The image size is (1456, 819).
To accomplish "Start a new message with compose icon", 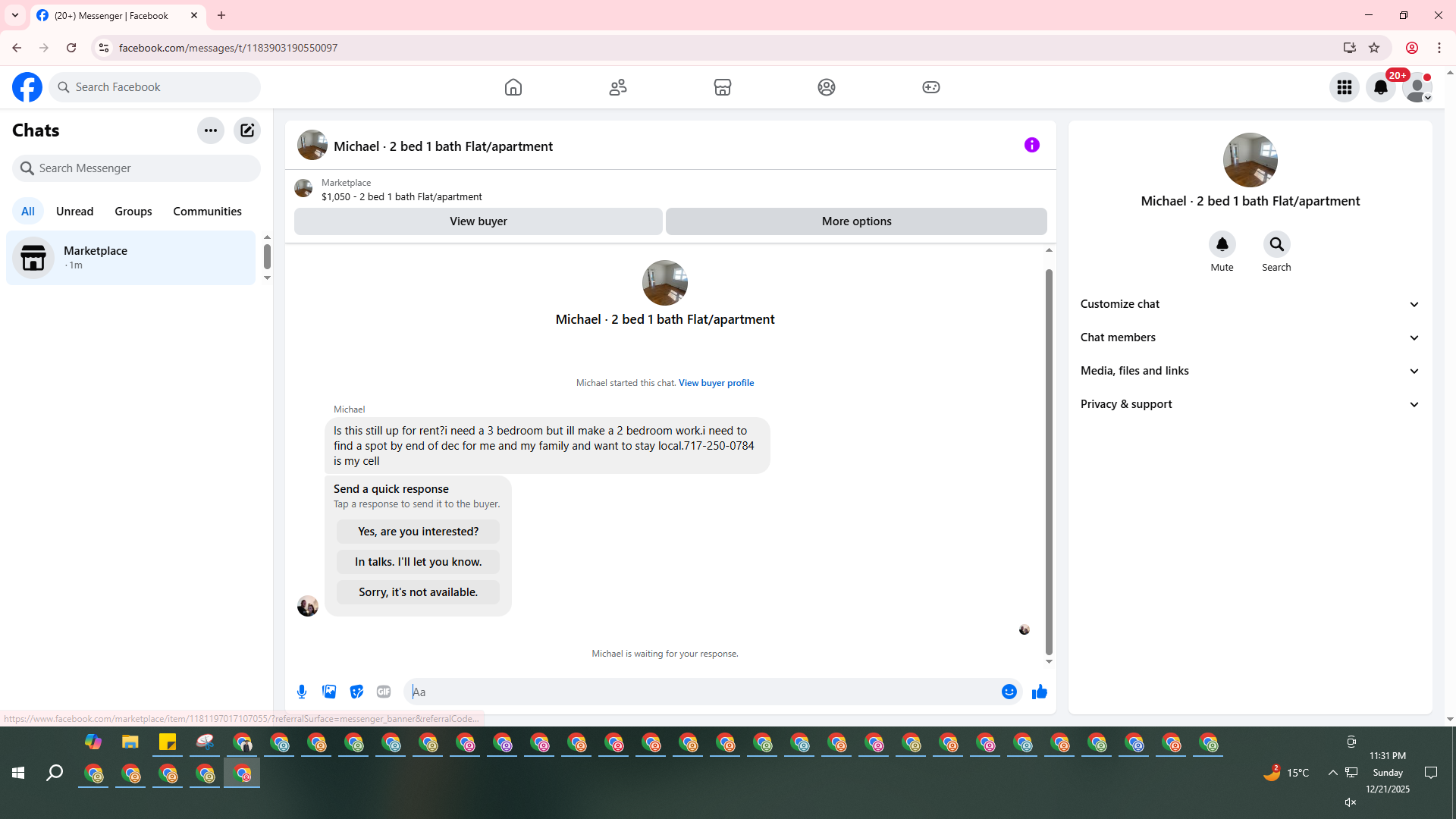I will pos(247,130).
